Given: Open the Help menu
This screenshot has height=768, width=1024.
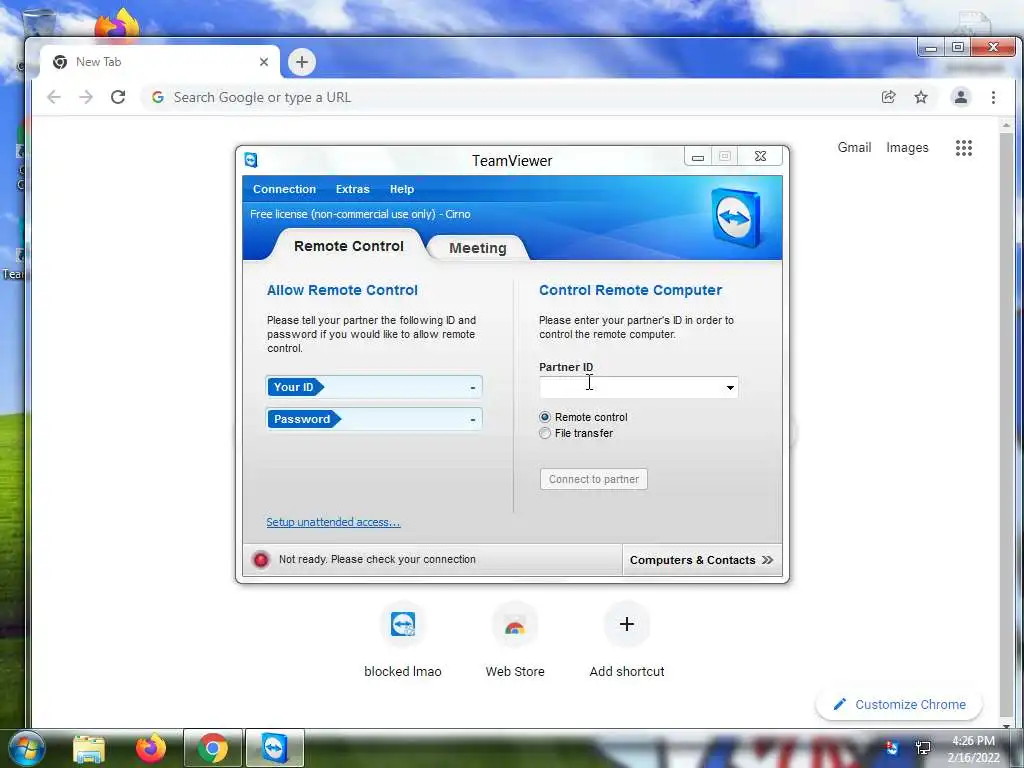Looking at the screenshot, I should 402,189.
